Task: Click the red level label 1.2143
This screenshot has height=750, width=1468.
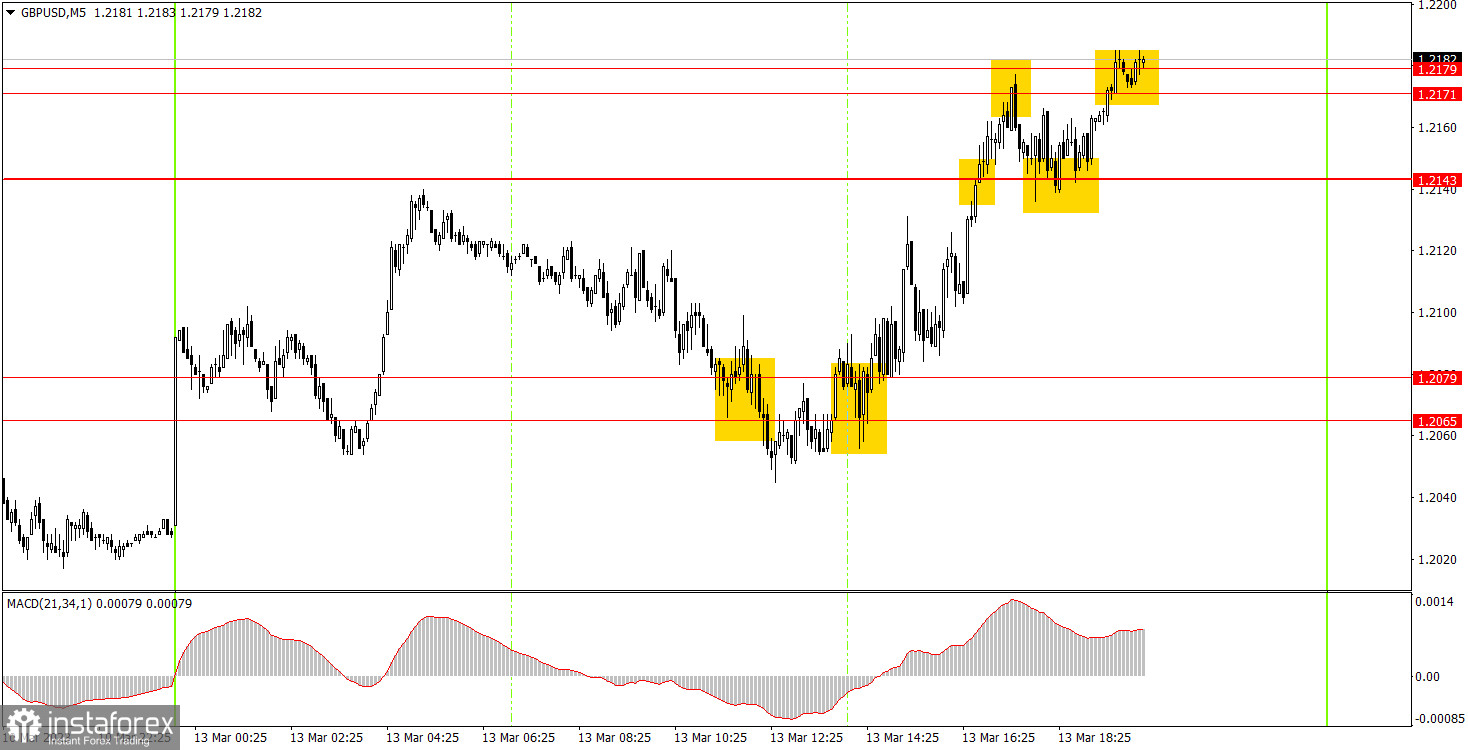Action: point(1438,180)
